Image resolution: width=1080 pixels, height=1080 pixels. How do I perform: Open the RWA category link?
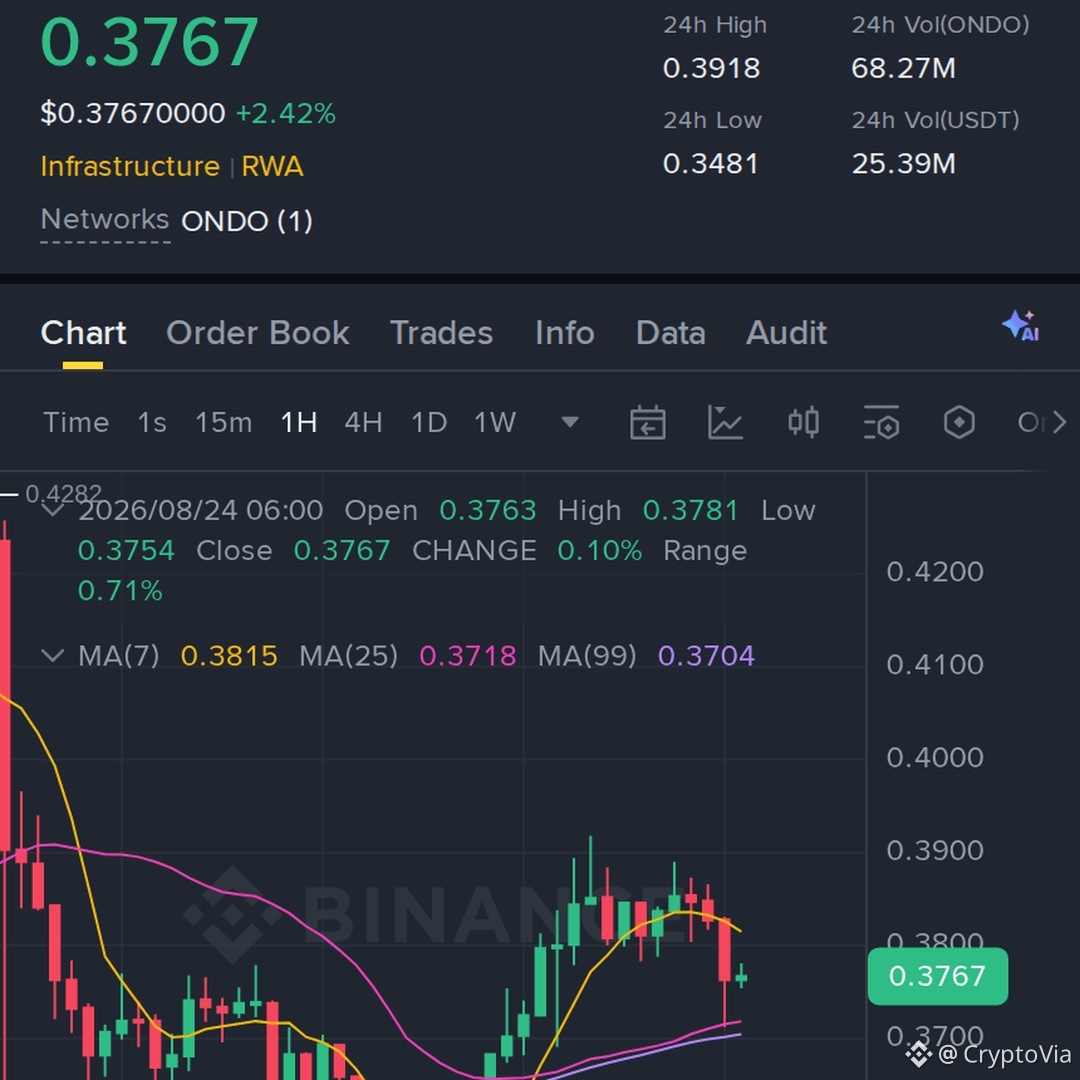[273, 167]
